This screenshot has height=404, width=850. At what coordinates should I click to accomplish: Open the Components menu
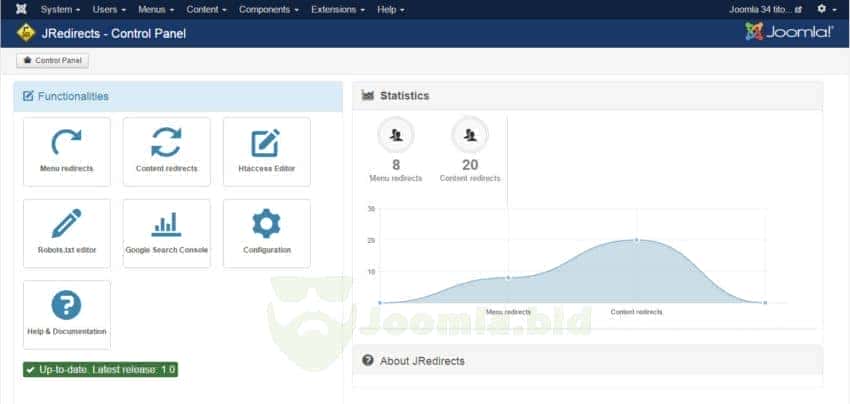pyautogui.click(x=269, y=10)
